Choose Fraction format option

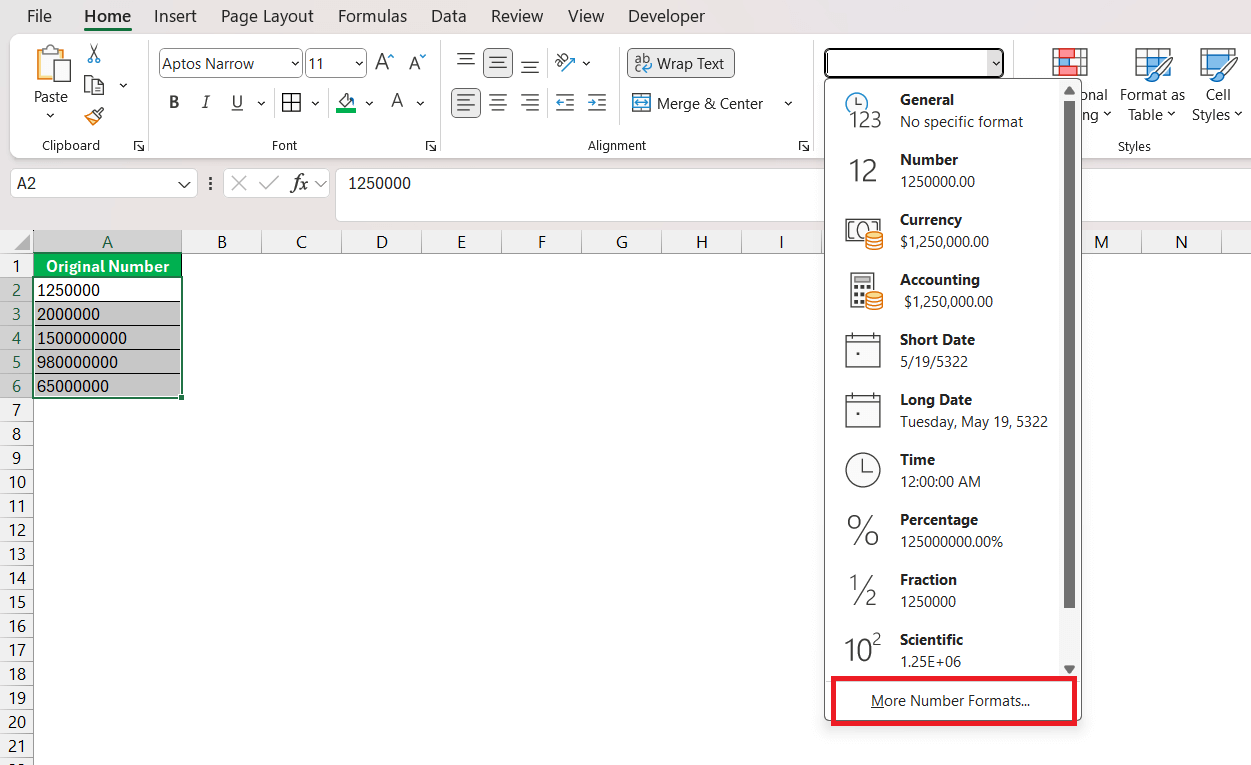coord(942,591)
